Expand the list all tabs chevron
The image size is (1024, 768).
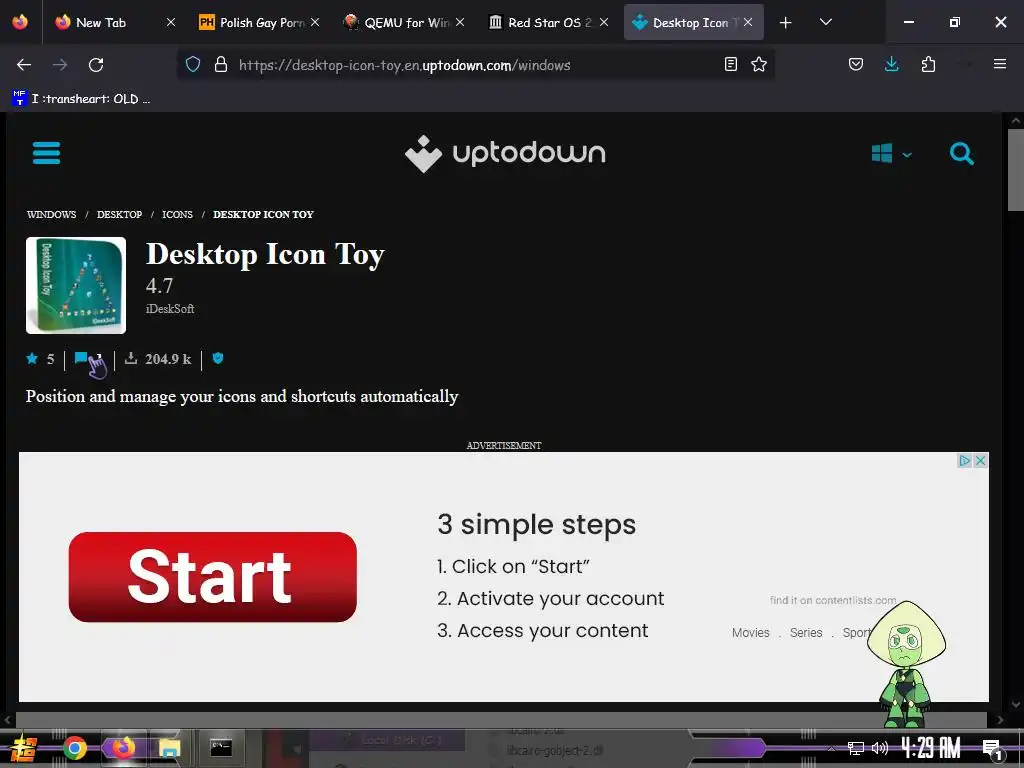[825, 22]
